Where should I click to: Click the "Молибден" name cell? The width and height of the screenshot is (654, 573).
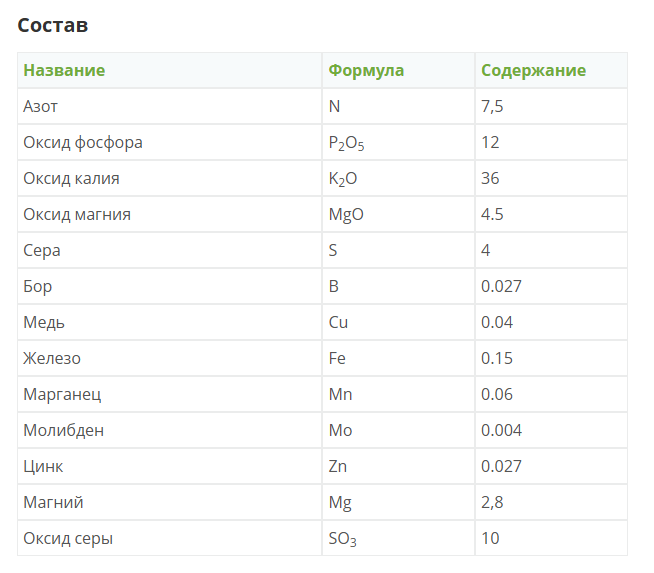click(x=63, y=430)
